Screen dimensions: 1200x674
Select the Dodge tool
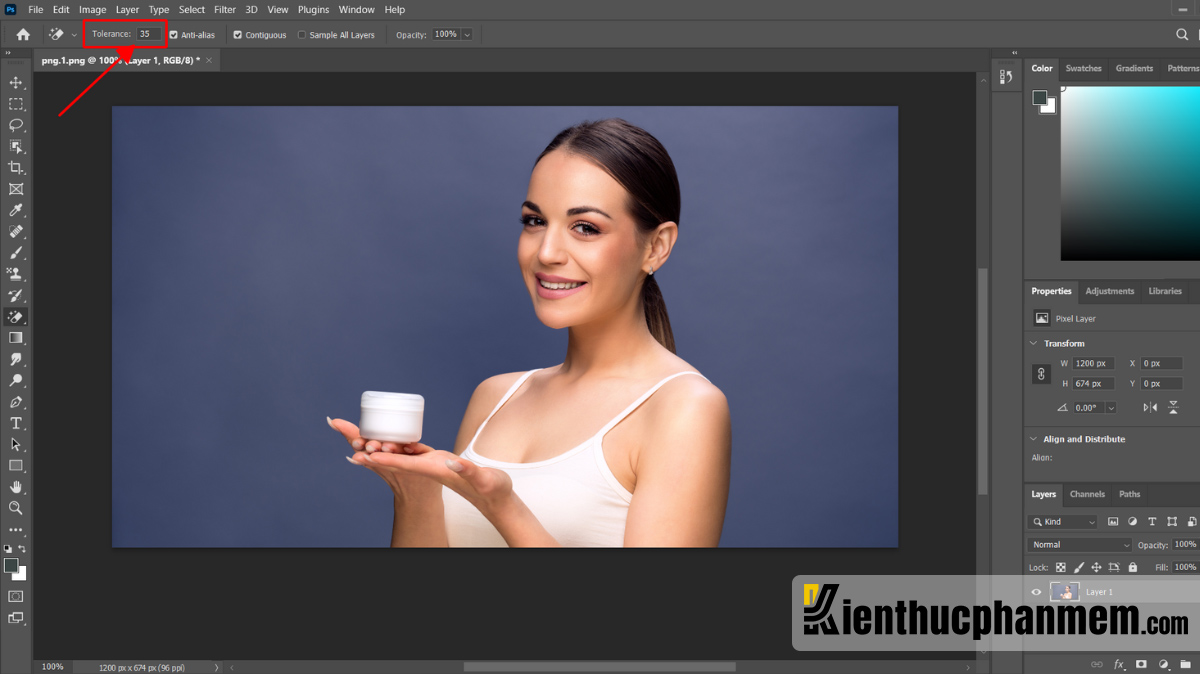16,381
